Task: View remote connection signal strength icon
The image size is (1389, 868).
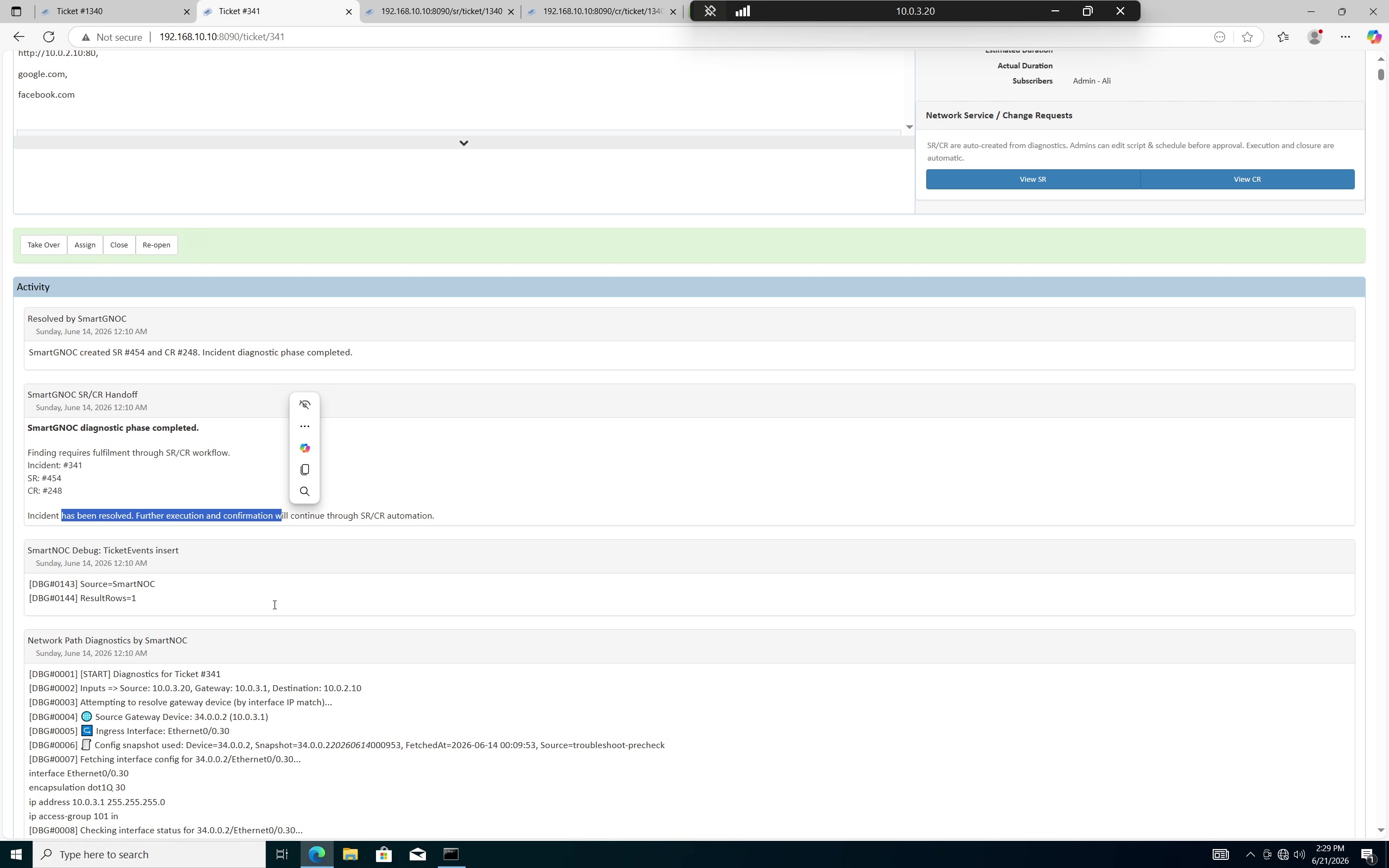Action: tap(743, 11)
